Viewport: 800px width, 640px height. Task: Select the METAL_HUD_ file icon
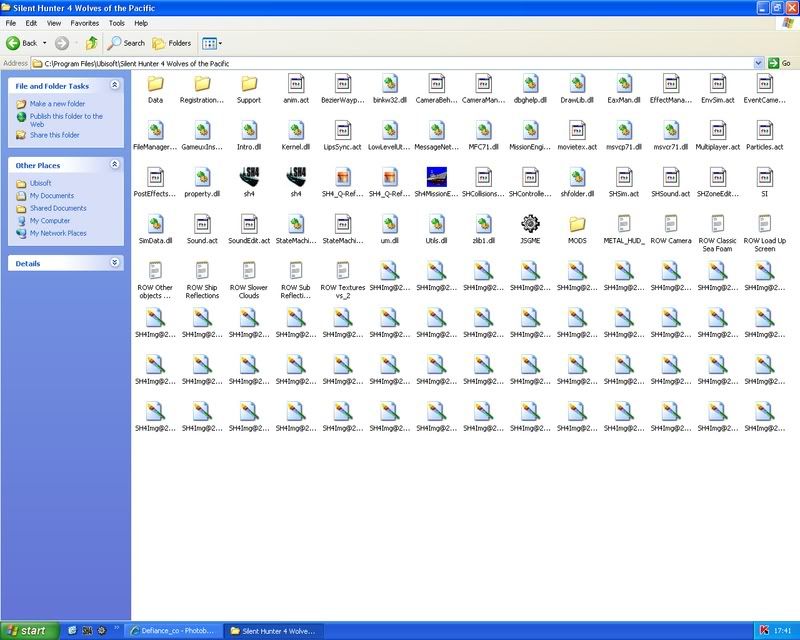click(624, 224)
